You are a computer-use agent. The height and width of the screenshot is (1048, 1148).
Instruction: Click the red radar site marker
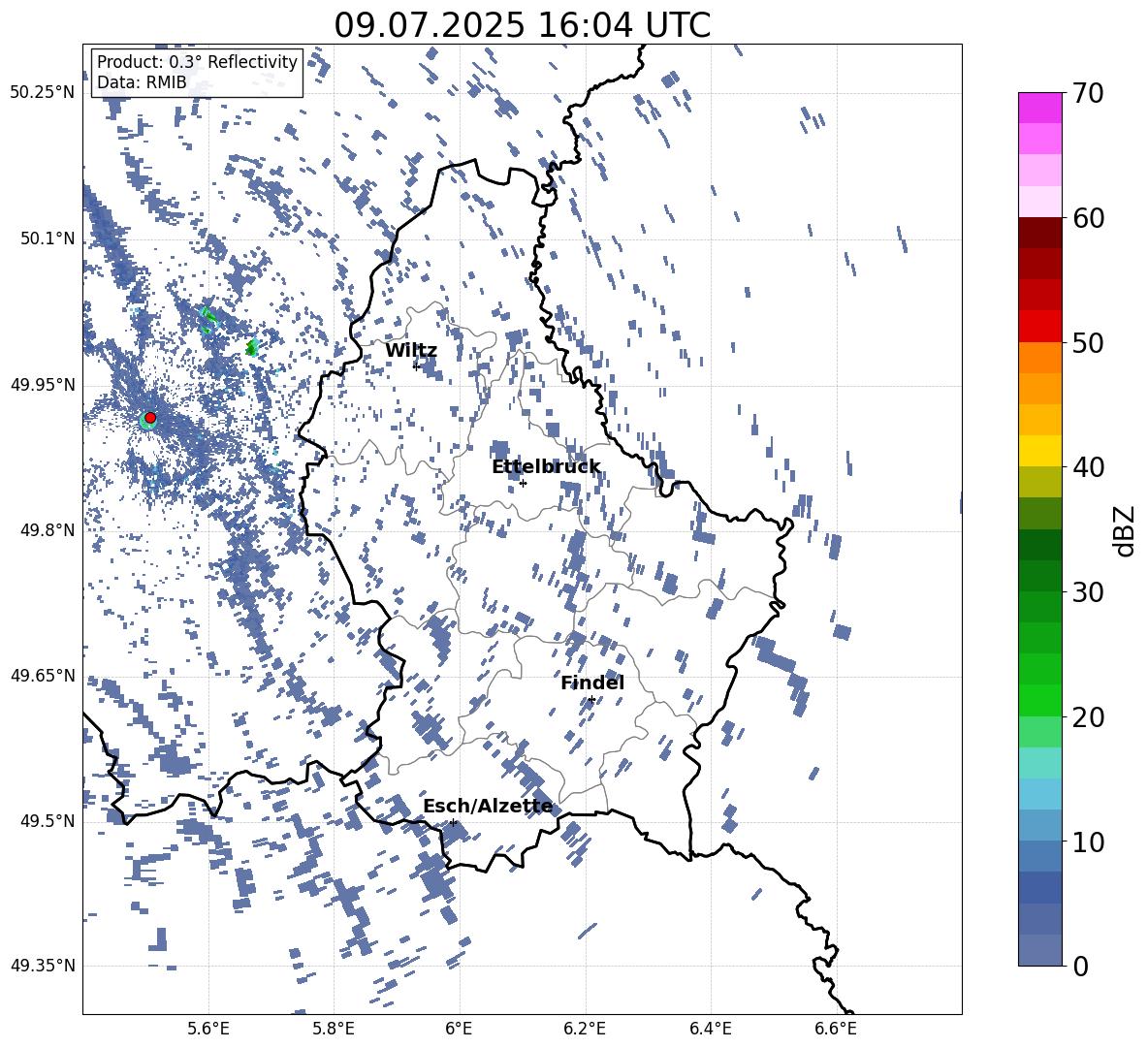(x=150, y=418)
